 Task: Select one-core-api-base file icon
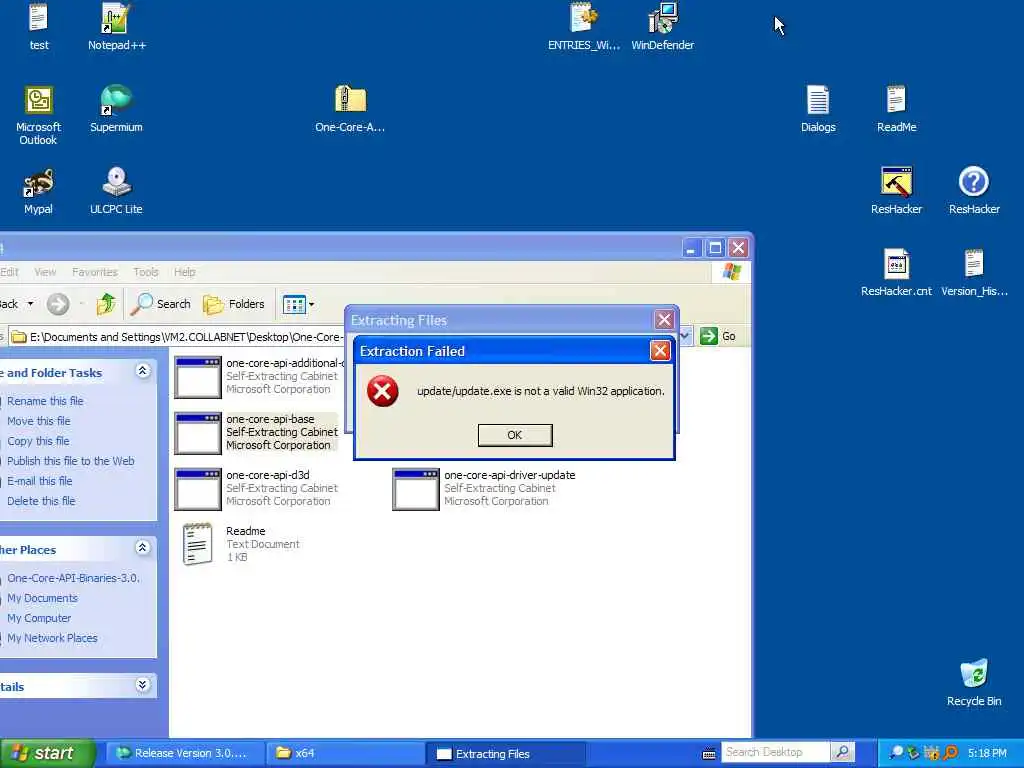[197, 432]
